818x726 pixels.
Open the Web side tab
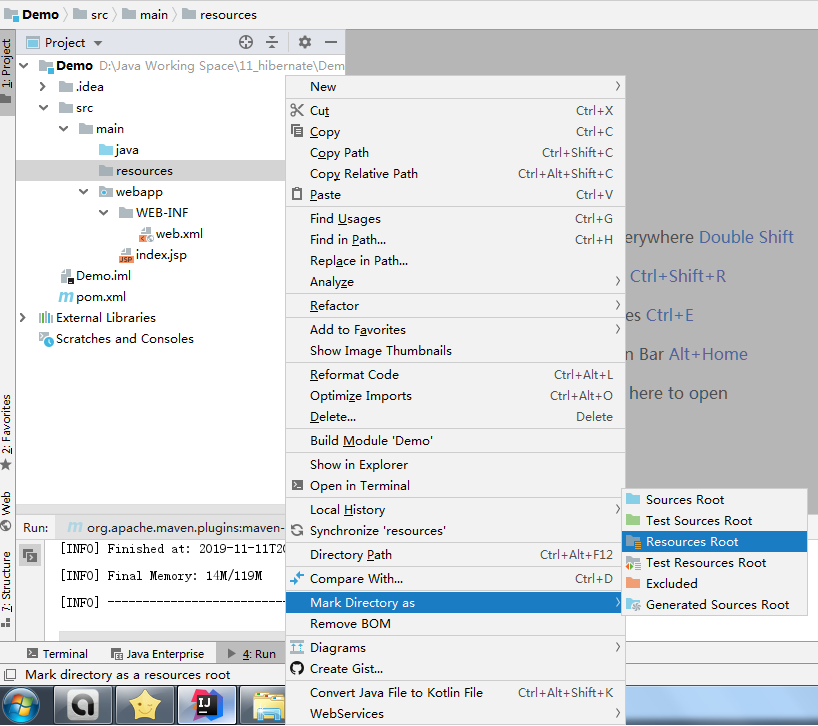7,511
